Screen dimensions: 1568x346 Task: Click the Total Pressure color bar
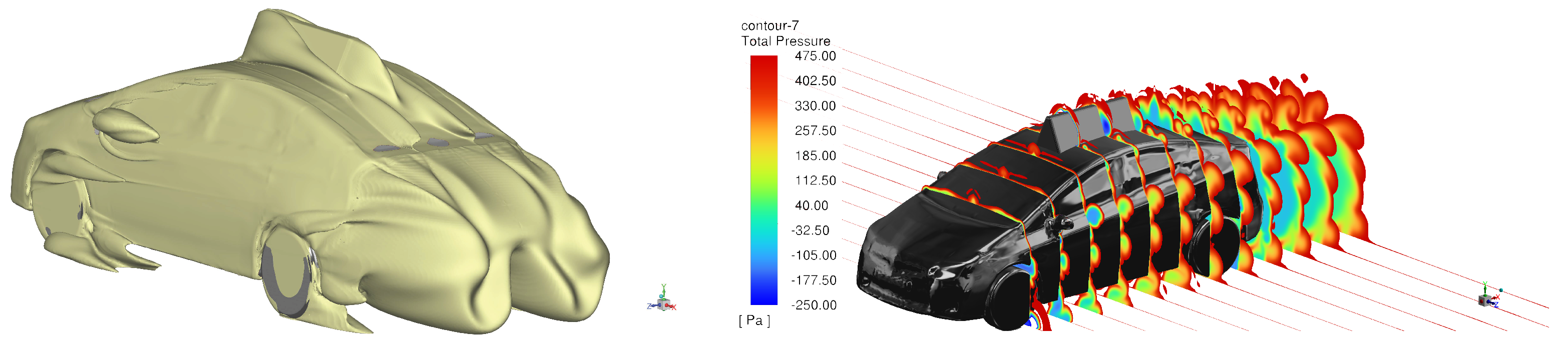[763, 180]
